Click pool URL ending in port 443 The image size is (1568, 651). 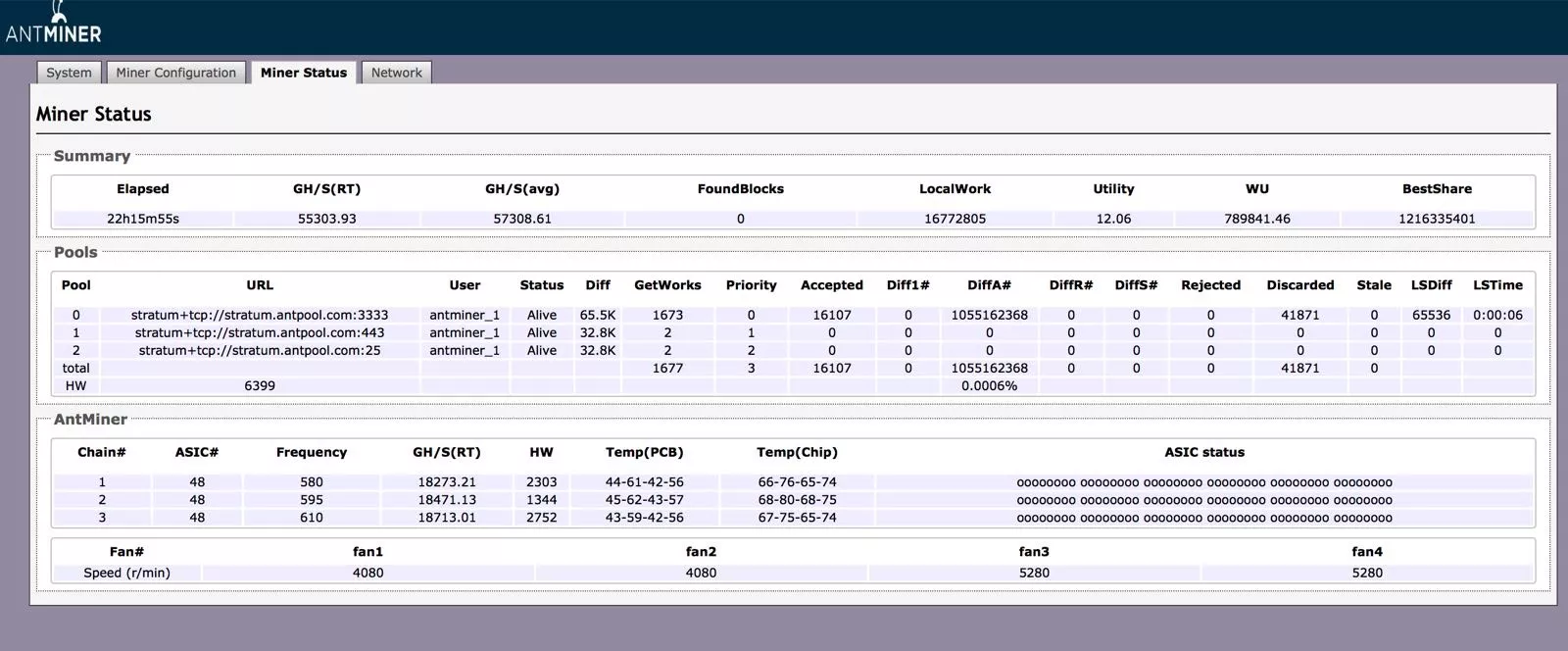click(260, 332)
